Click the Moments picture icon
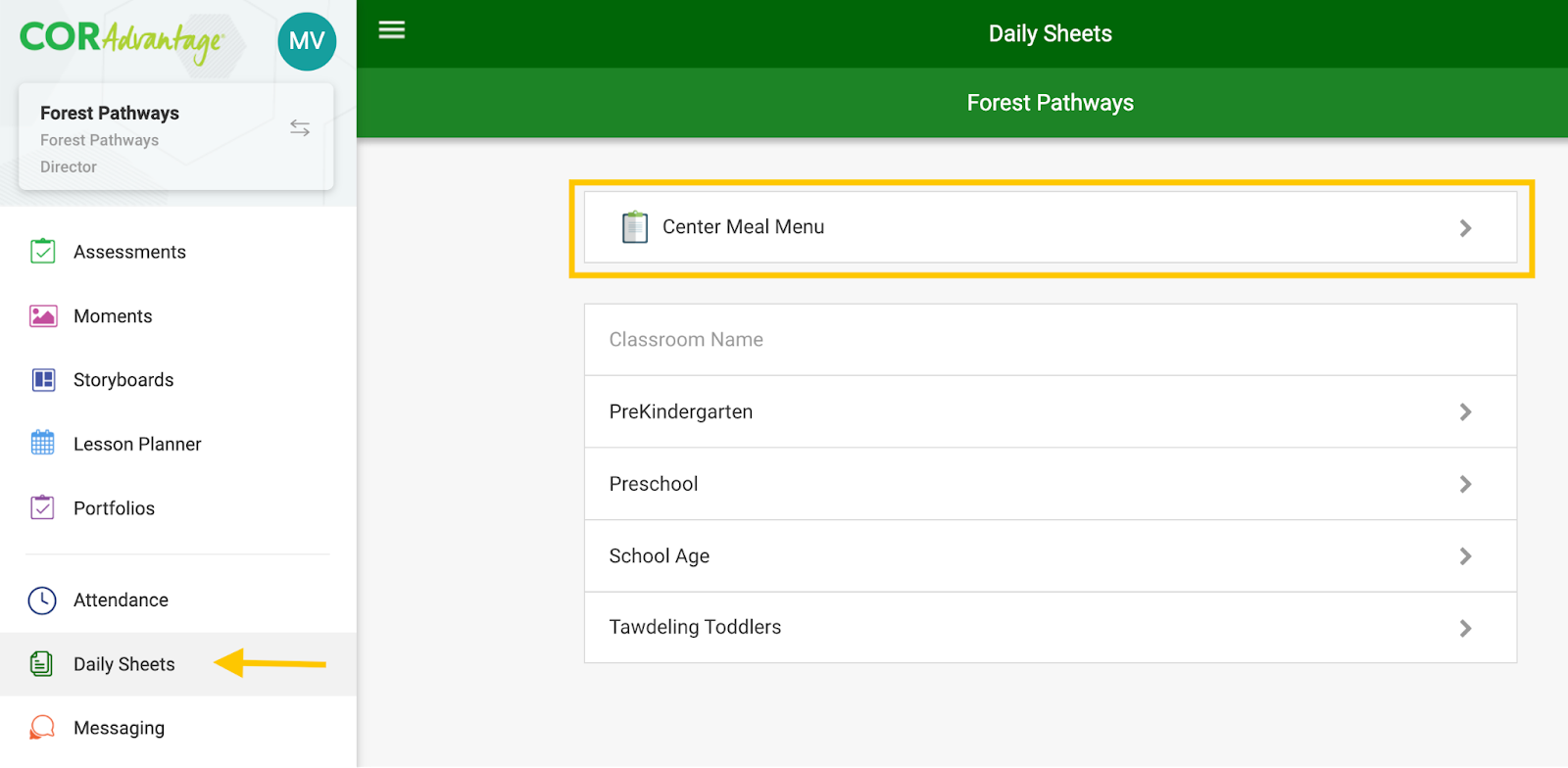Screen dimensions: 1568x768 point(43,316)
